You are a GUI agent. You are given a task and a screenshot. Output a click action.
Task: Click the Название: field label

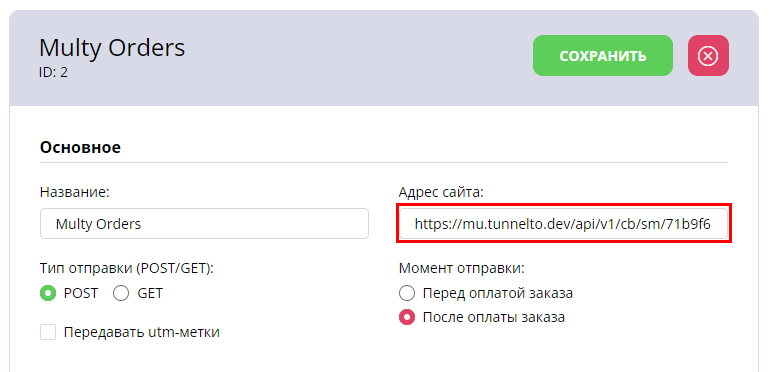(75, 192)
